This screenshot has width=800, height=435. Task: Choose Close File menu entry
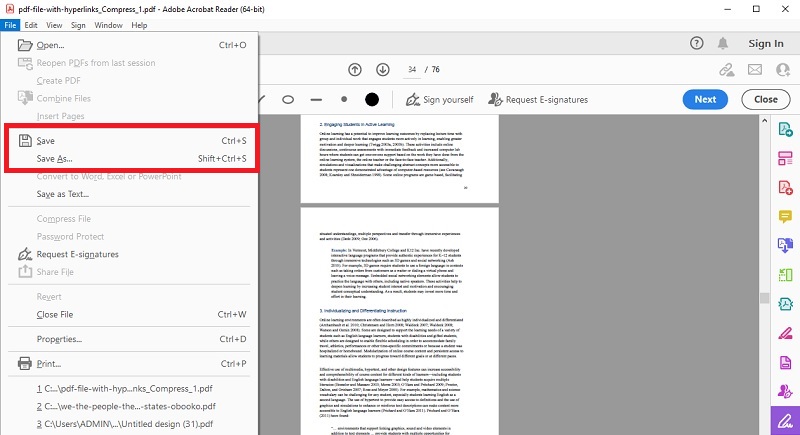tap(129, 315)
